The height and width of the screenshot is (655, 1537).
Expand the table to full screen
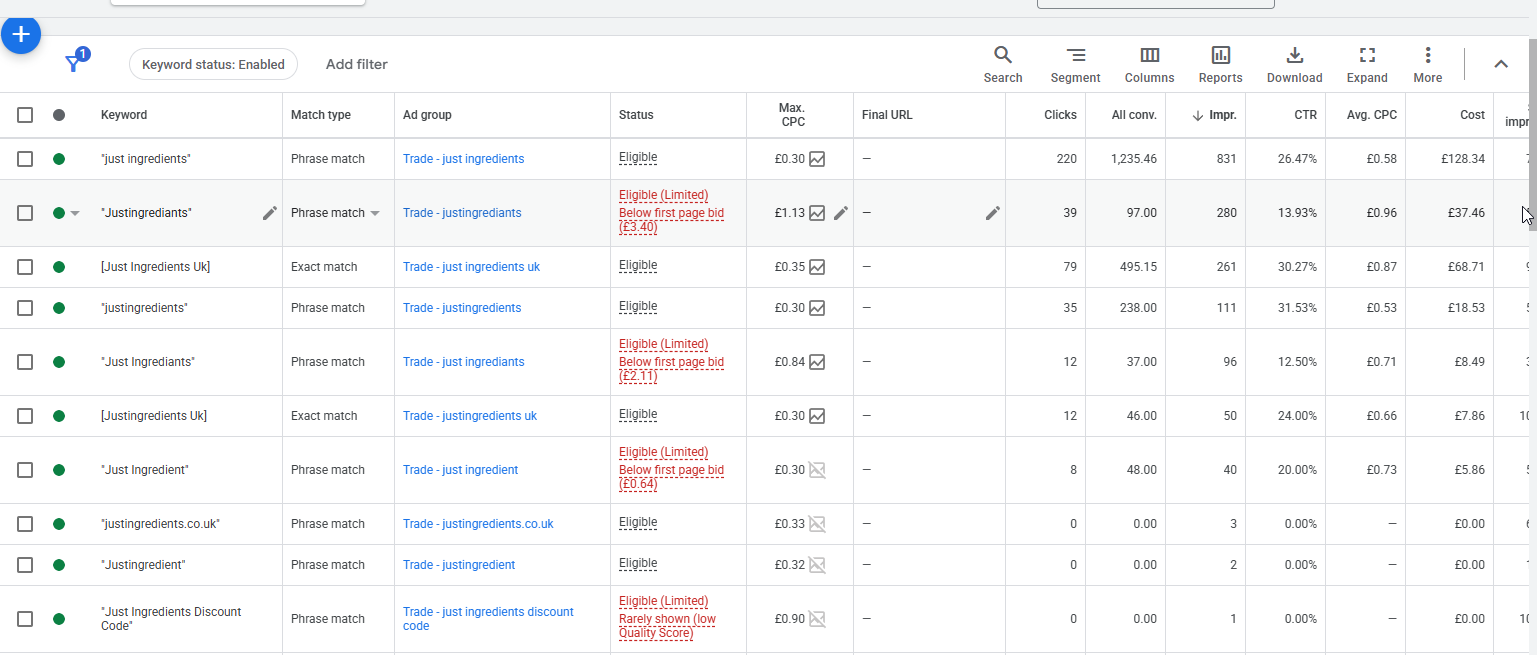pyautogui.click(x=1366, y=65)
